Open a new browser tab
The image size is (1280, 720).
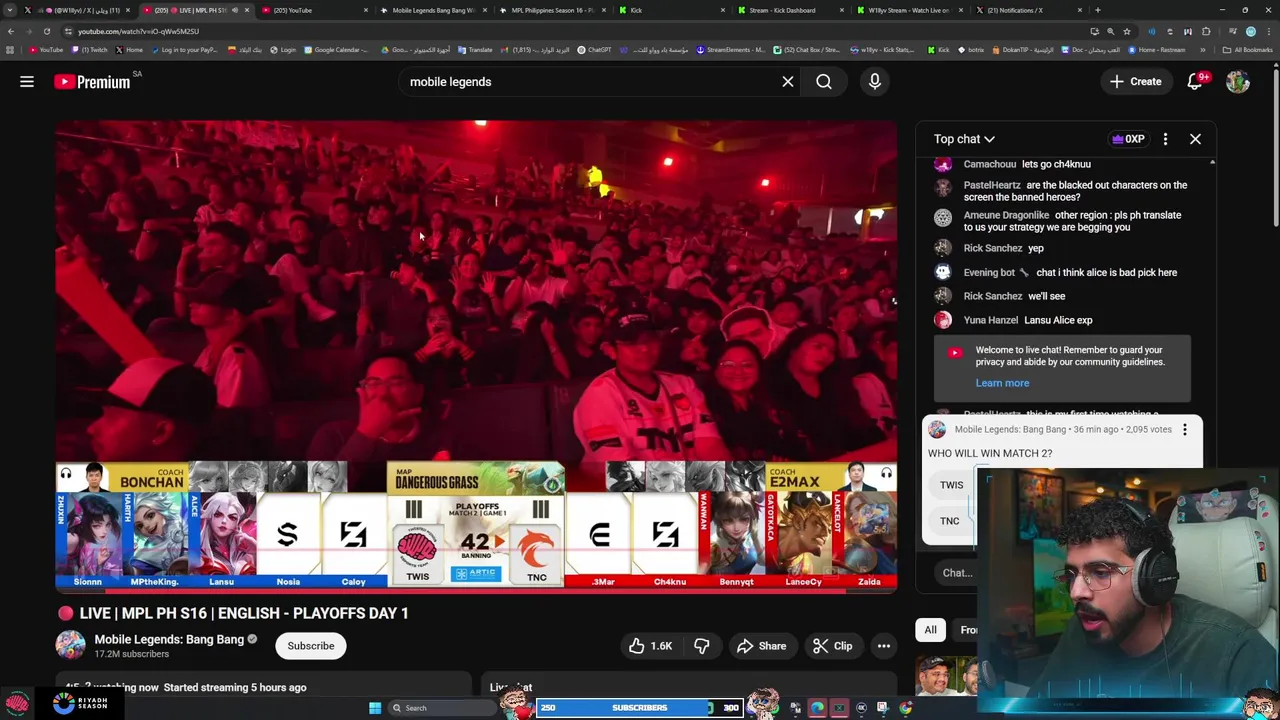tap(1098, 10)
